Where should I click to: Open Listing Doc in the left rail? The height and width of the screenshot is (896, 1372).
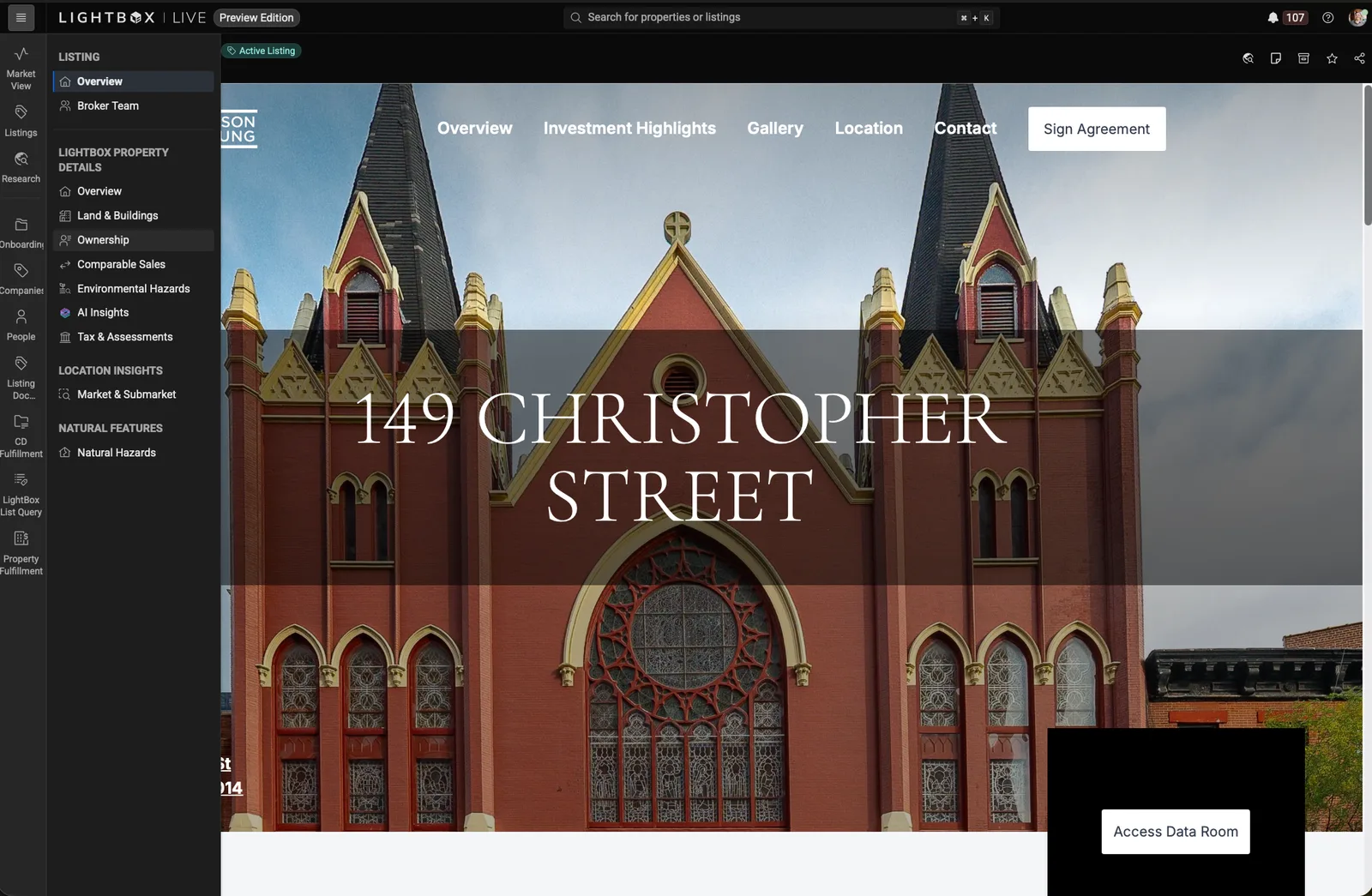[x=21, y=378]
